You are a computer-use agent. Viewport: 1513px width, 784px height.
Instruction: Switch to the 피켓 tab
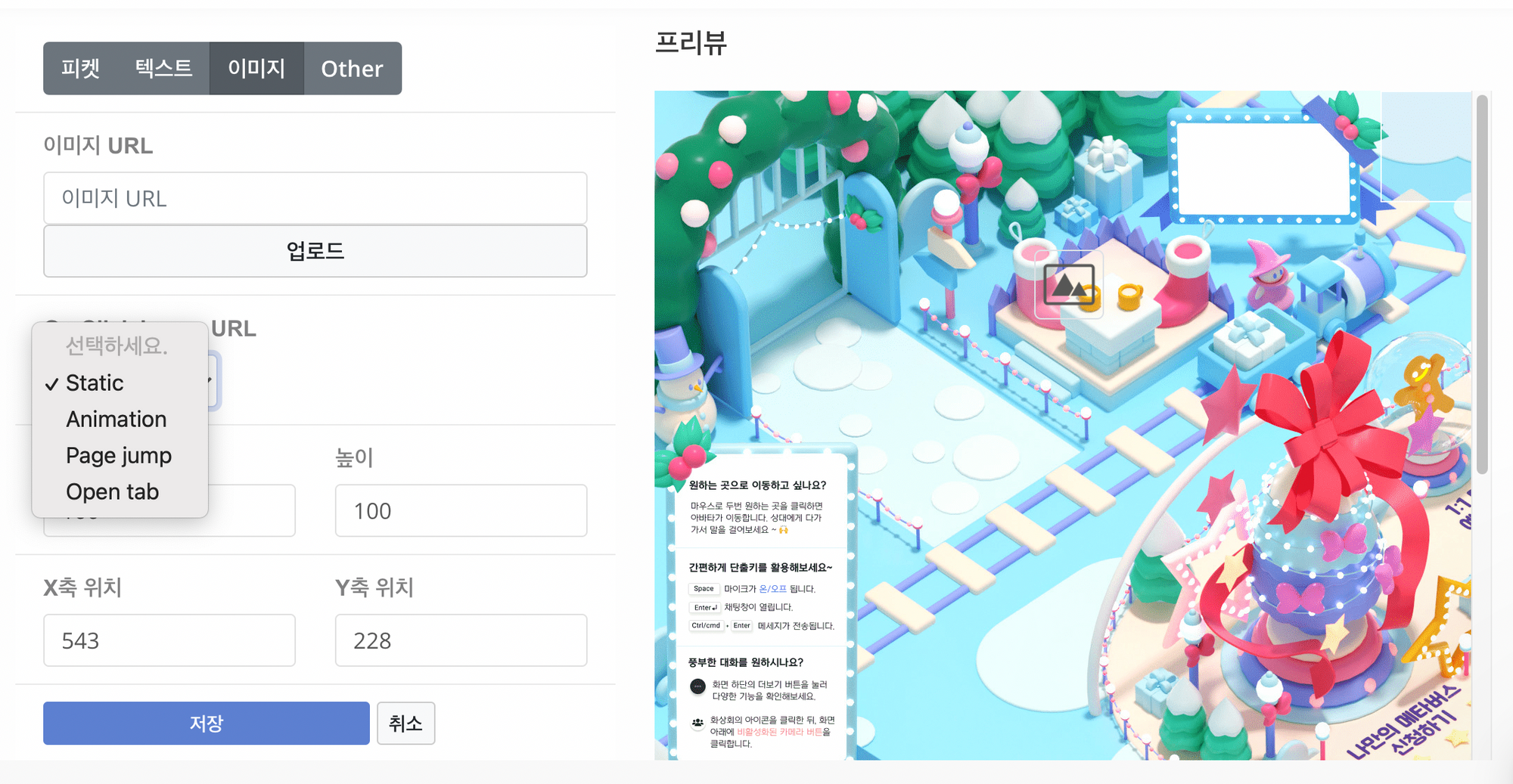[x=81, y=68]
